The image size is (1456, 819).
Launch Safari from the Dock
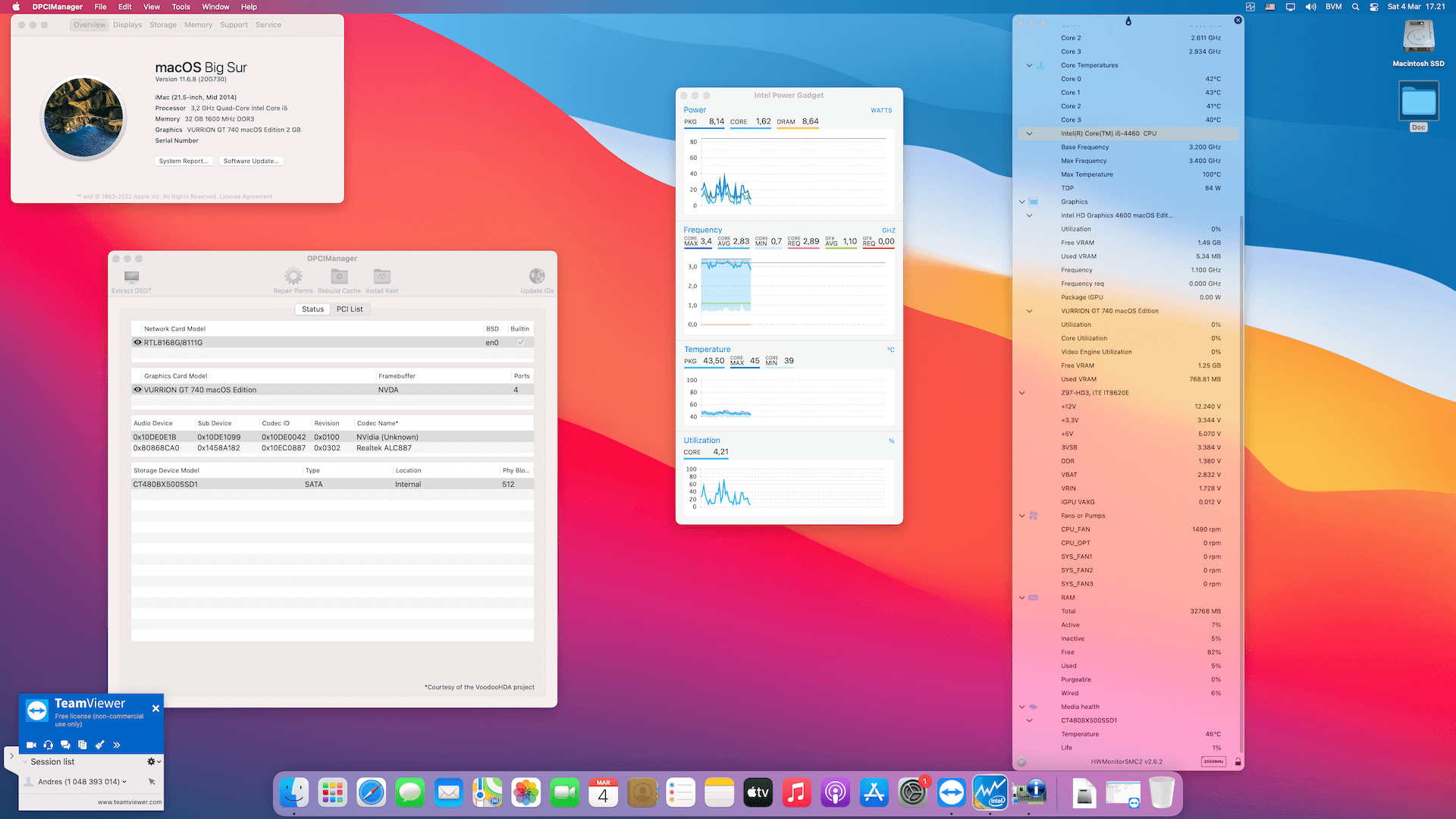tap(372, 793)
